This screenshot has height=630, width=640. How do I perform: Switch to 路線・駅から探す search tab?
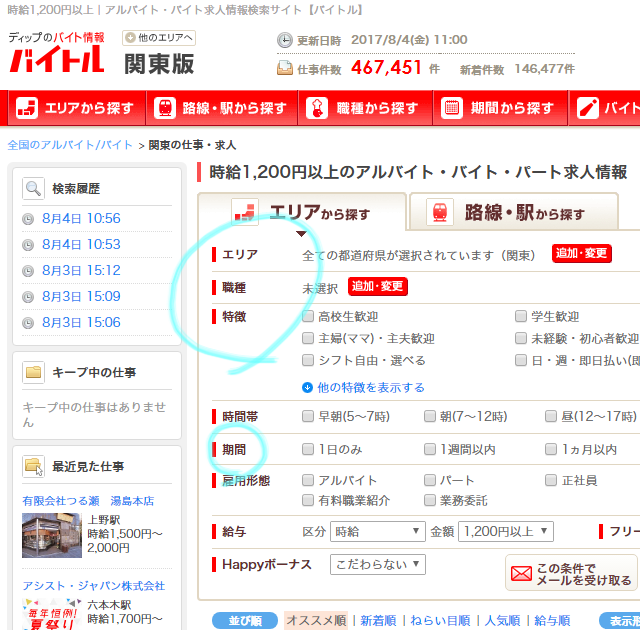pyautogui.click(x=514, y=213)
